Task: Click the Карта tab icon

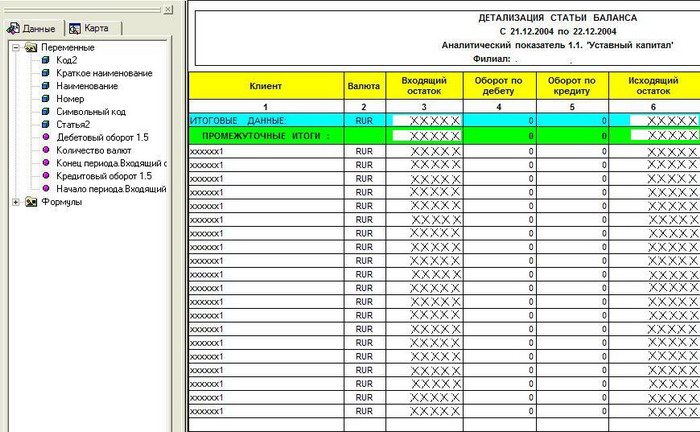Action: pos(75,29)
